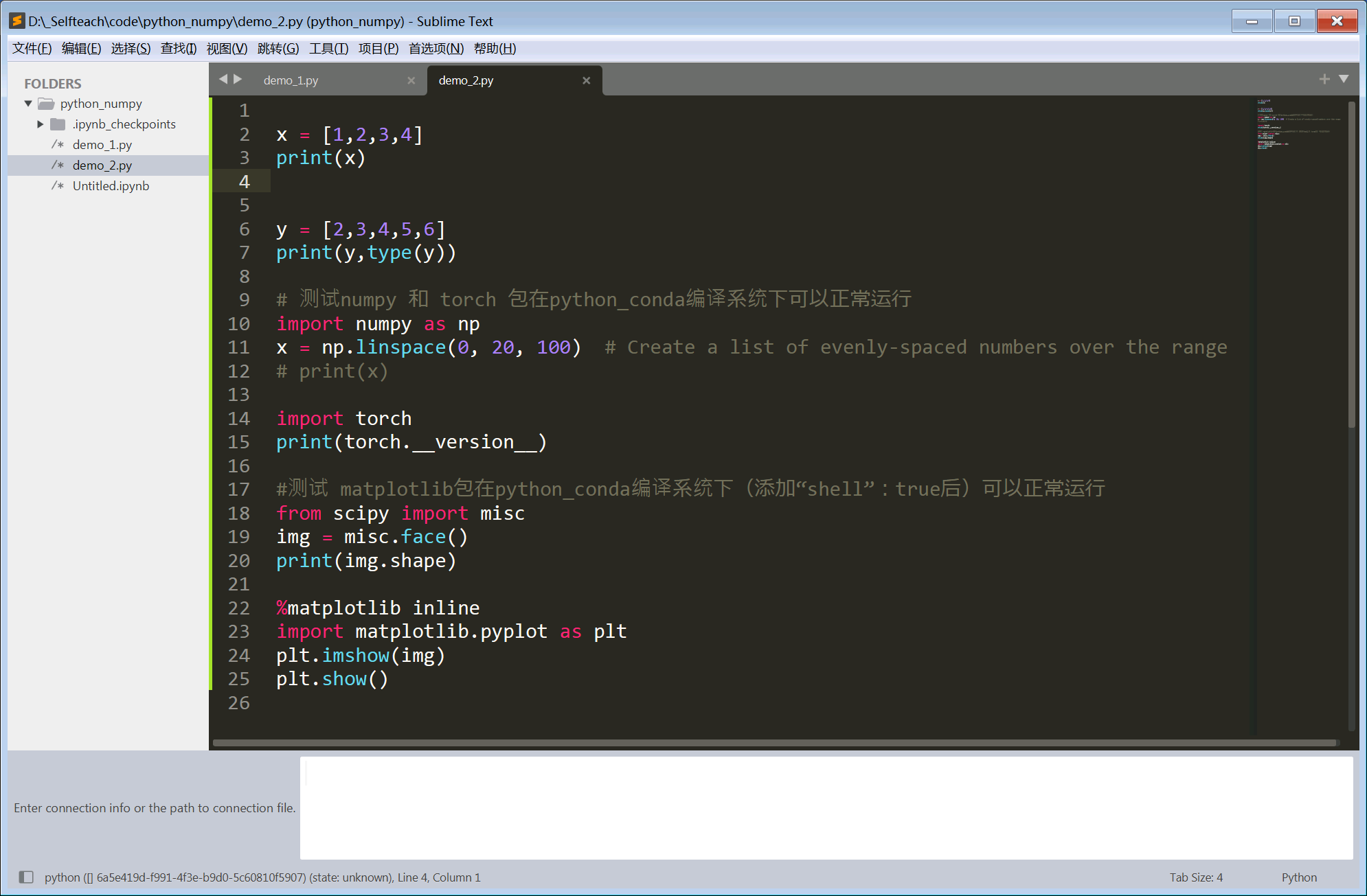The width and height of the screenshot is (1367, 896).
Task: Open the tab list dropdown arrow
Action: (1344, 79)
